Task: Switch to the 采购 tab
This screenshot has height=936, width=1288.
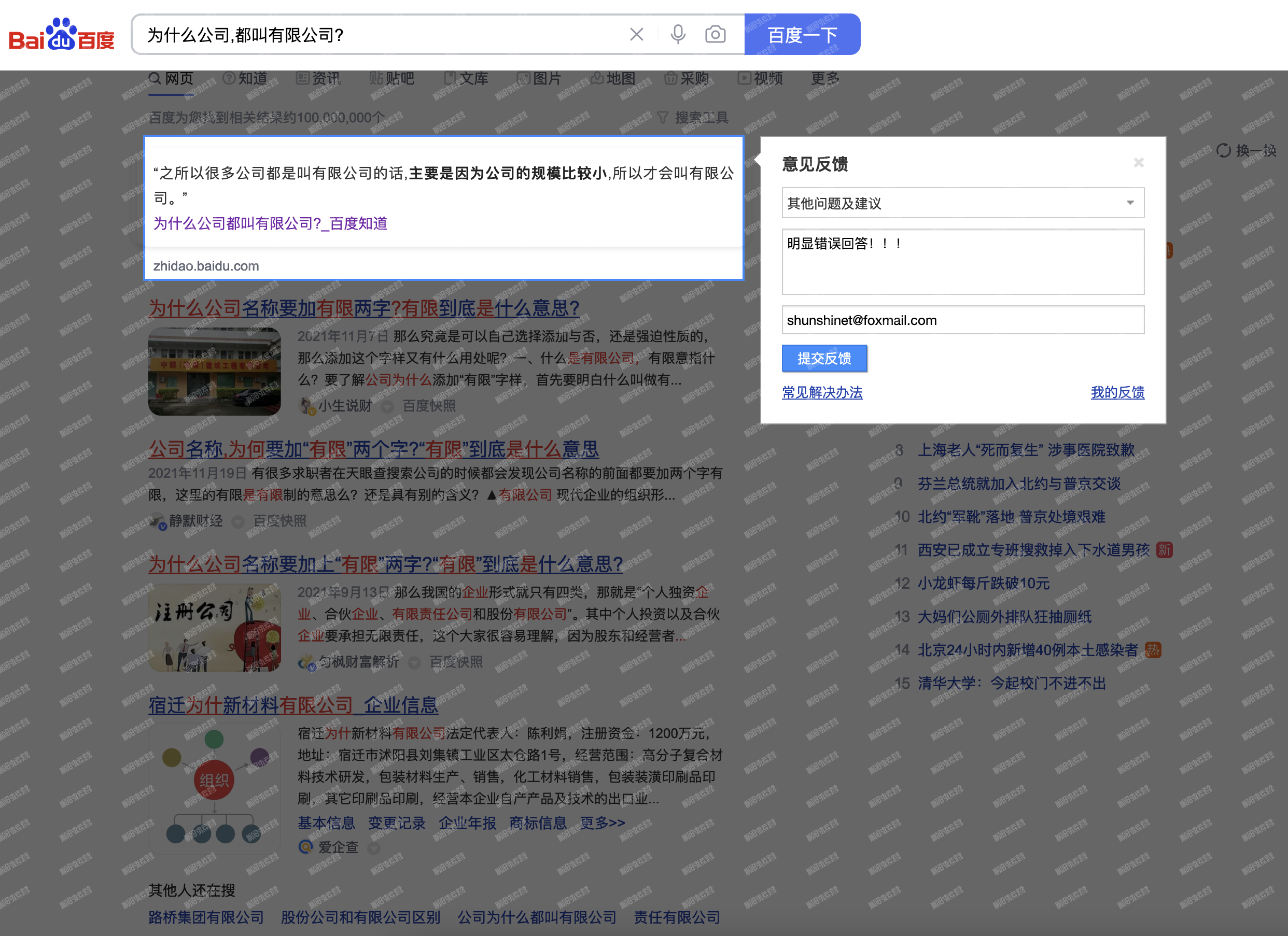Action: [x=686, y=78]
